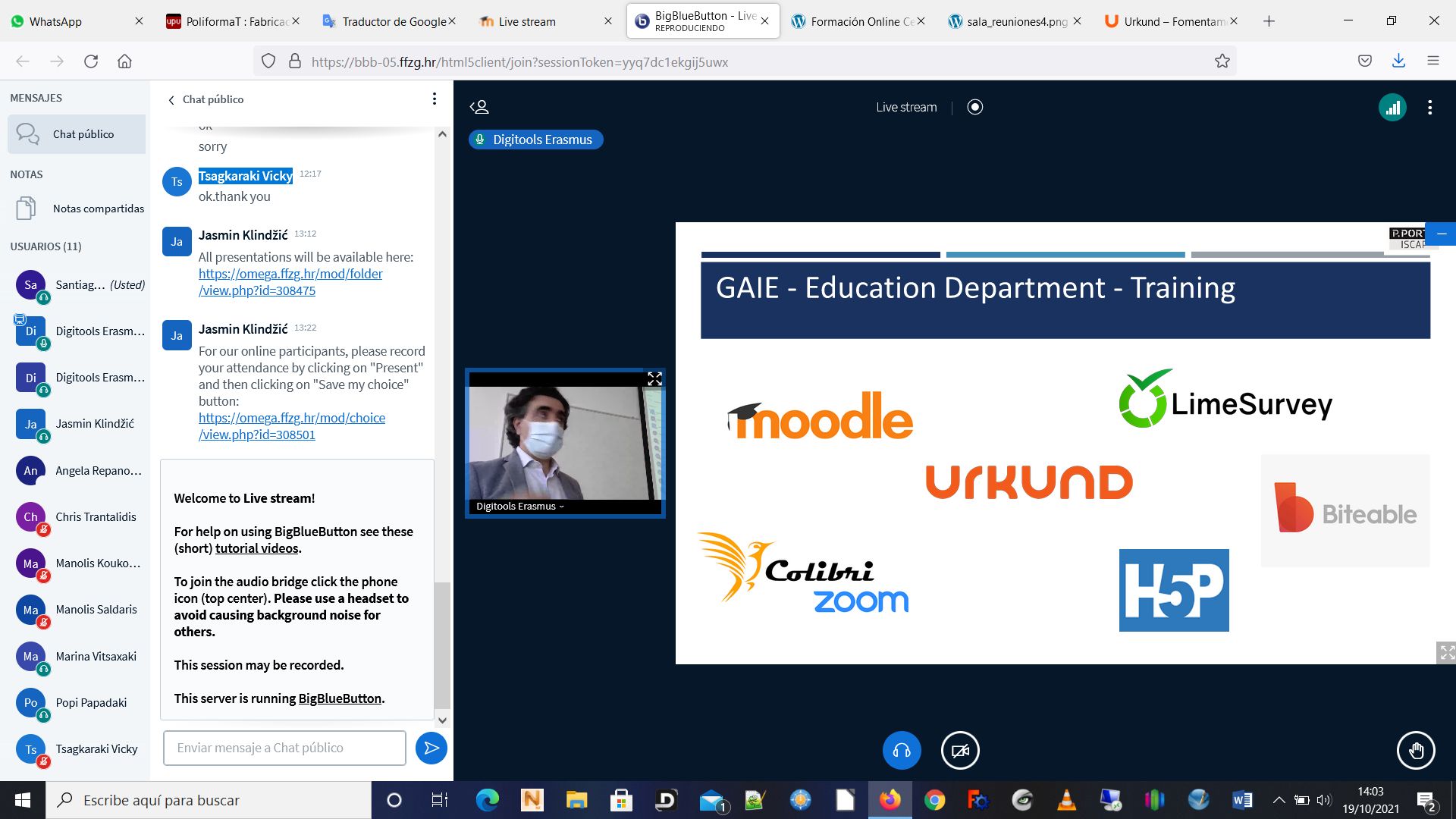Click the chat message input field
The width and height of the screenshot is (1456, 819).
(x=284, y=748)
